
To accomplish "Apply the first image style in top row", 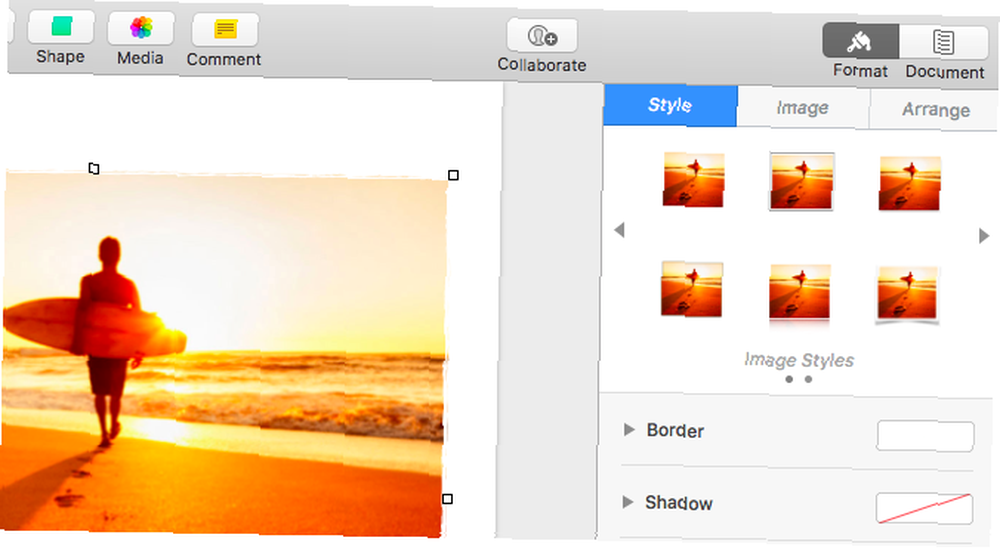I will click(694, 179).
